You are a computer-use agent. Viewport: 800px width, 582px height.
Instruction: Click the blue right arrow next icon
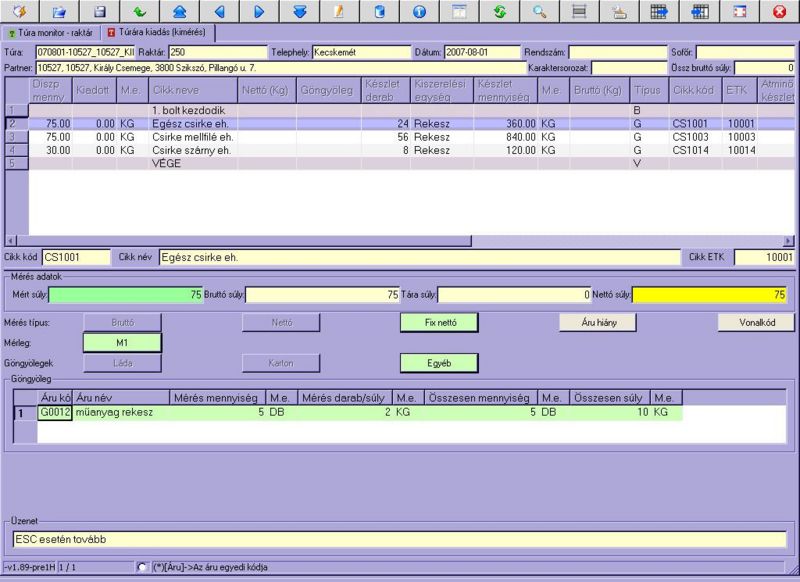click(259, 11)
